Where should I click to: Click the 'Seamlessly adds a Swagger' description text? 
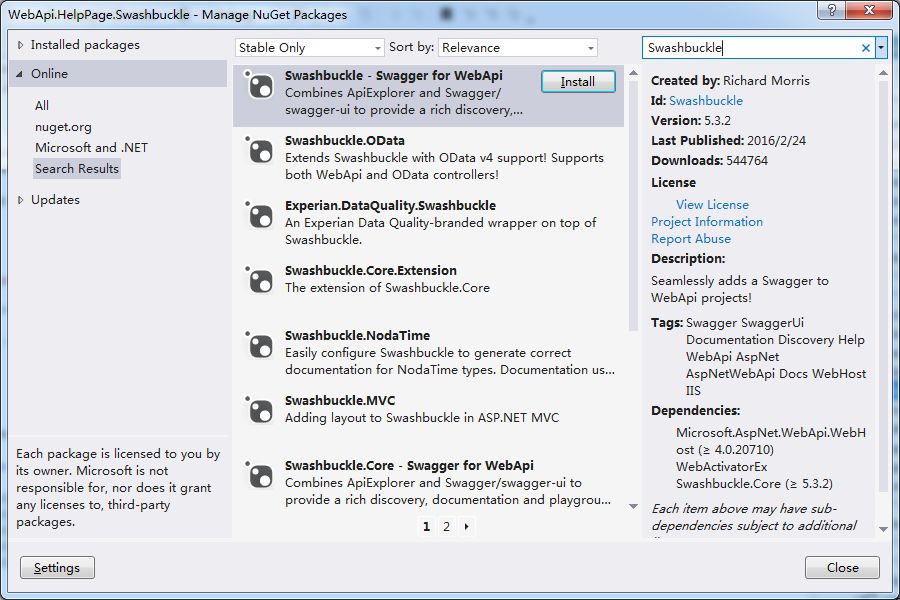pyautogui.click(x=740, y=289)
